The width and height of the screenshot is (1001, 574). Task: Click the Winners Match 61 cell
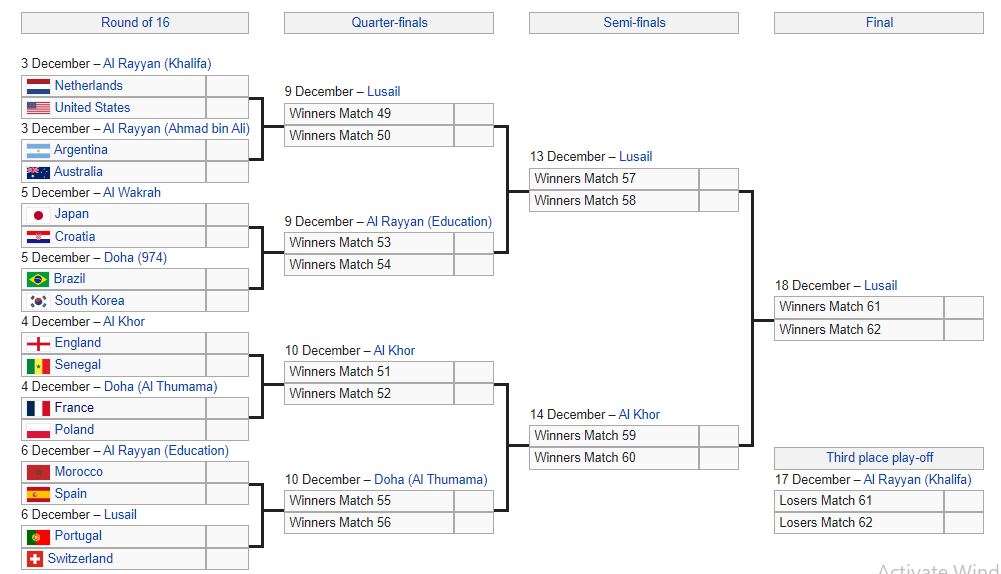tap(859, 307)
